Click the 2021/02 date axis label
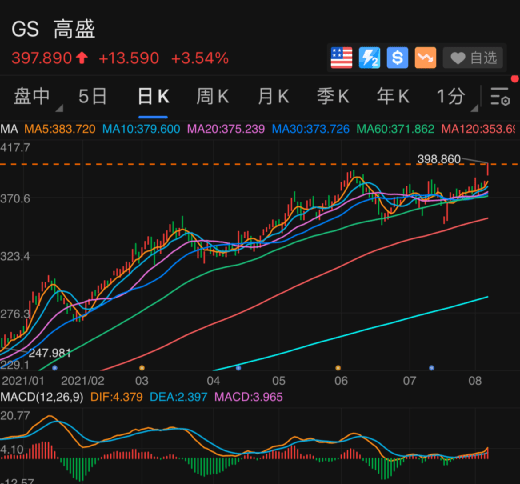 (x=83, y=381)
